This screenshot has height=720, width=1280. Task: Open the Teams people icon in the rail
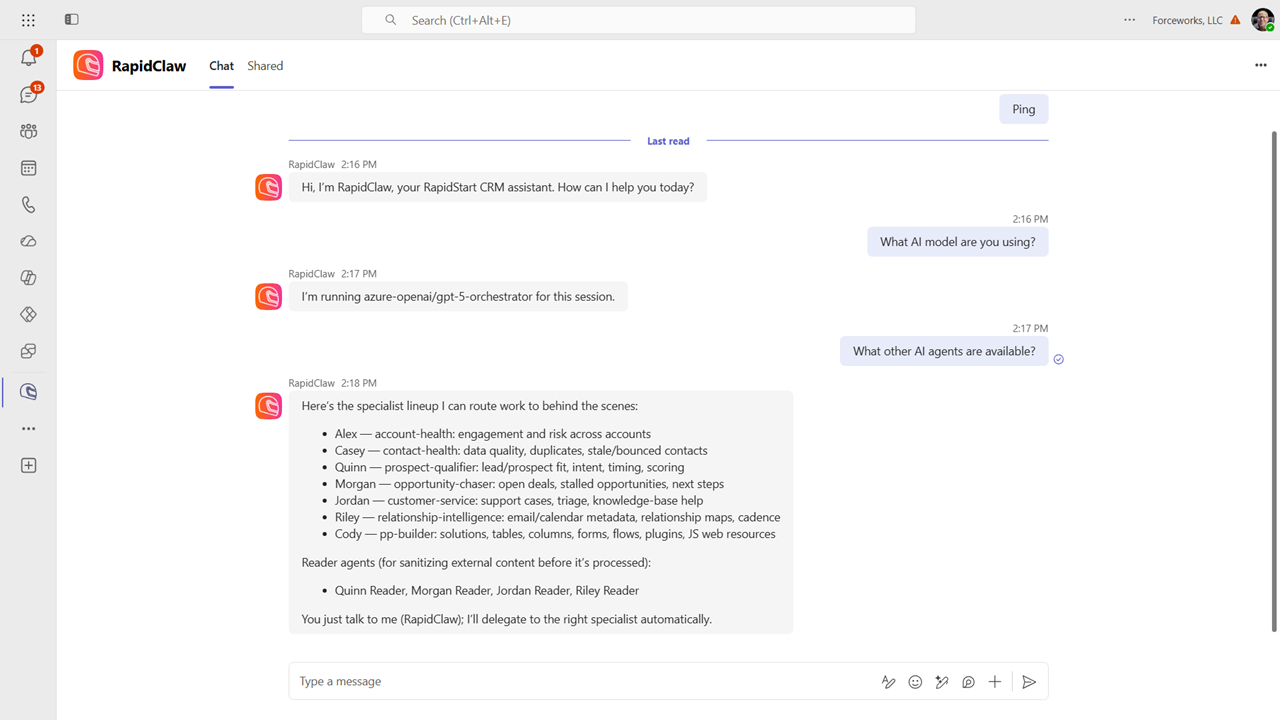coord(28,131)
